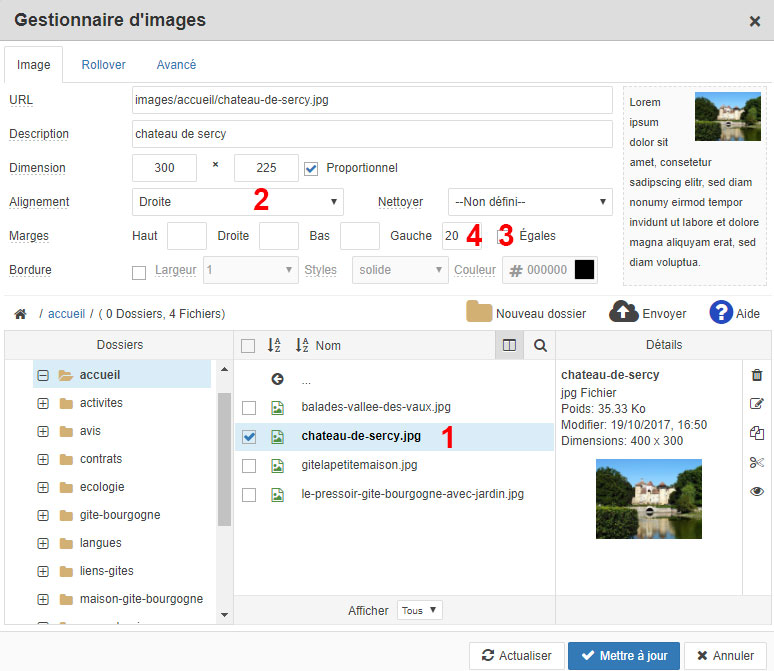
Task: Click image icon of balades-vallee-des-vaux.jpg
Action: 277,408
